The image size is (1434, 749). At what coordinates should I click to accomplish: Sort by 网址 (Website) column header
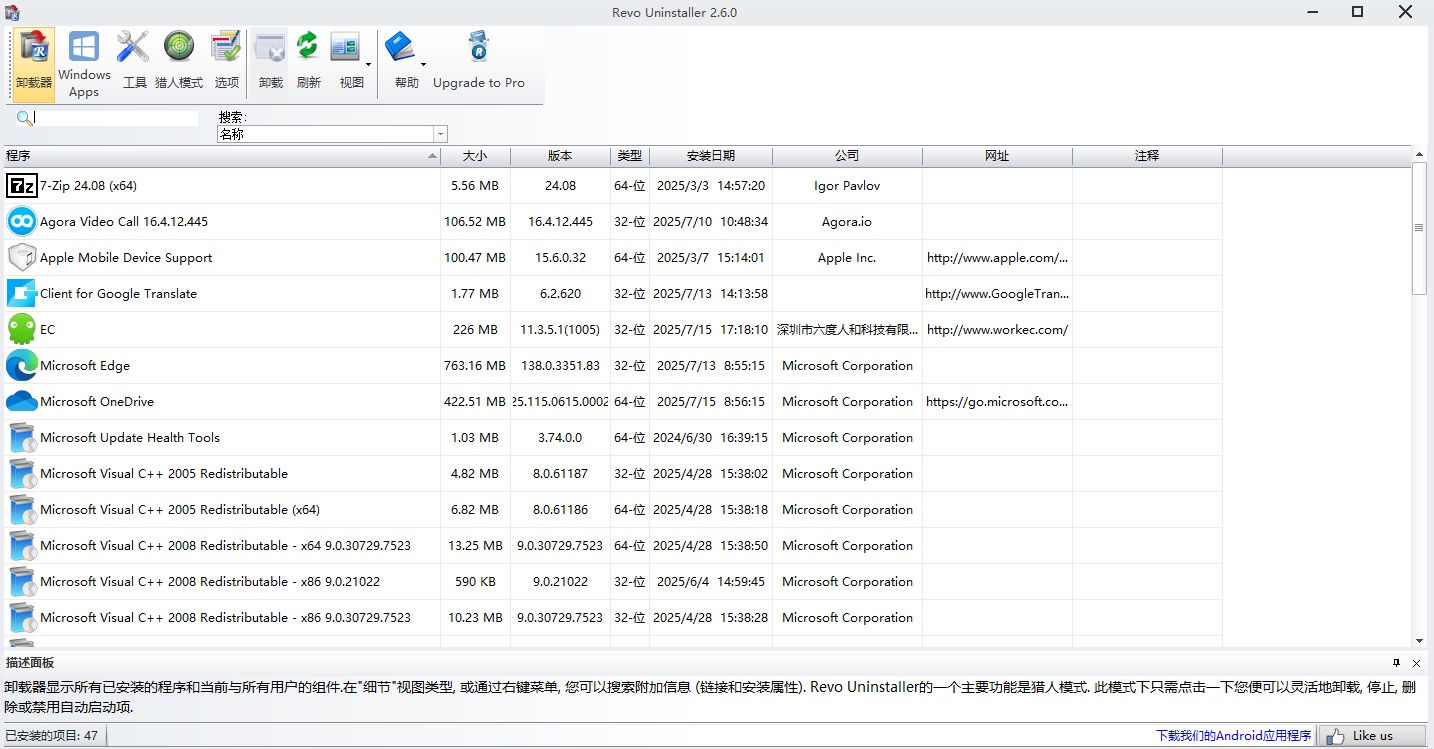[x=998, y=156]
